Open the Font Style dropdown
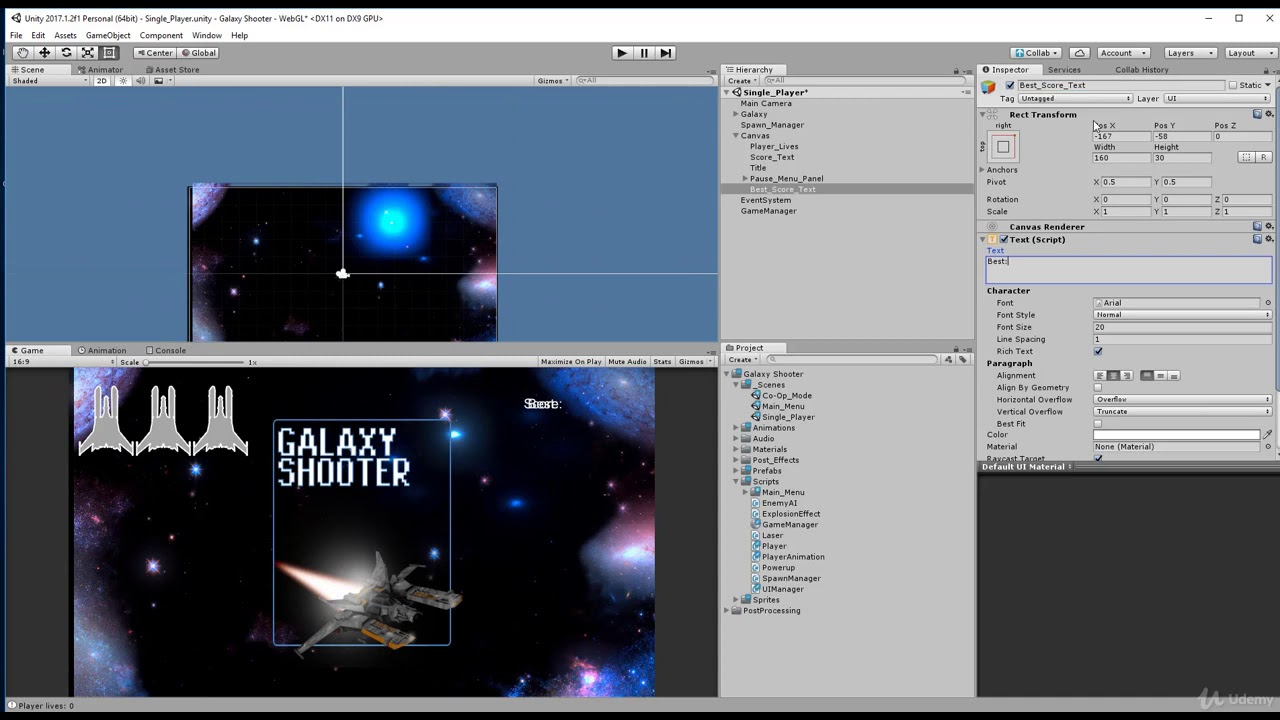The height and width of the screenshot is (720, 1280). click(x=1182, y=315)
